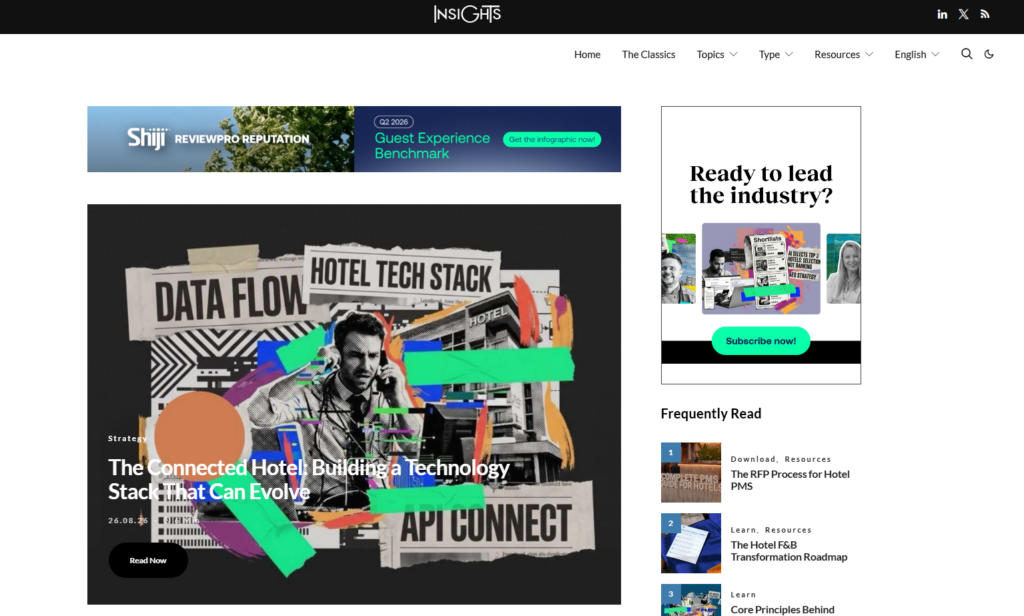Open The Classics menu item
The image size is (1024, 616).
coord(648,54)
